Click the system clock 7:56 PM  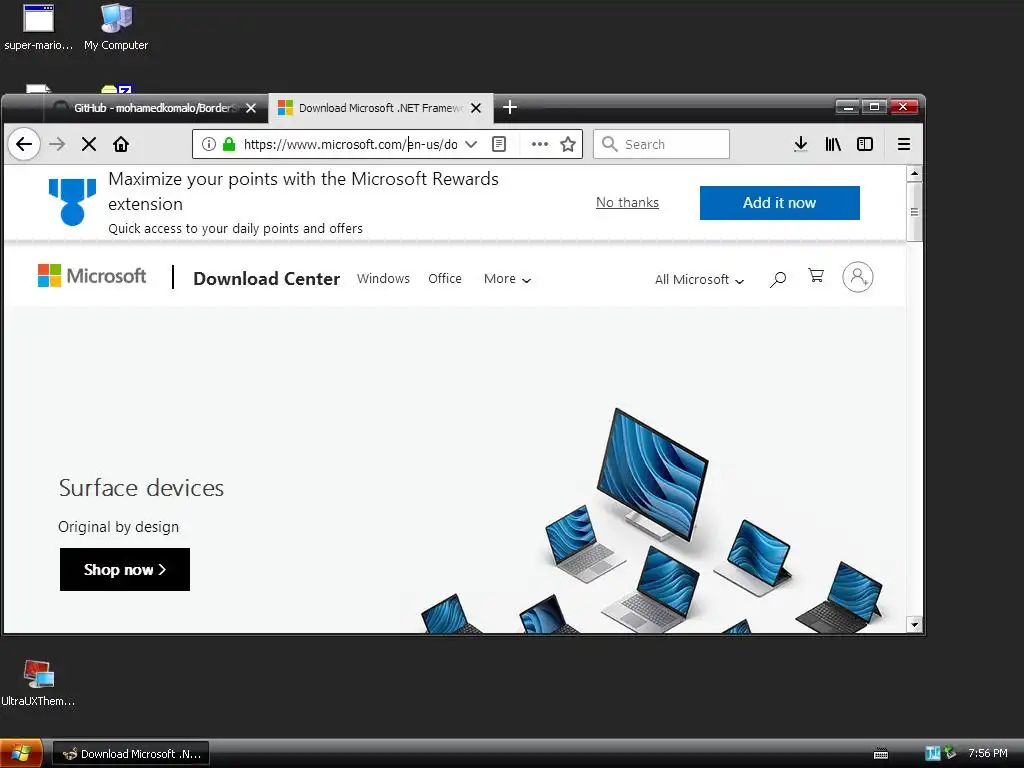(987, 753)
